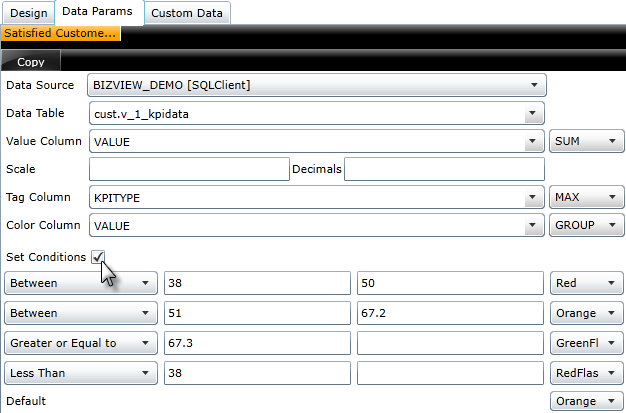626x413 pixels.
Task: Click the Less Than value field 38
Action: [257, 373]
